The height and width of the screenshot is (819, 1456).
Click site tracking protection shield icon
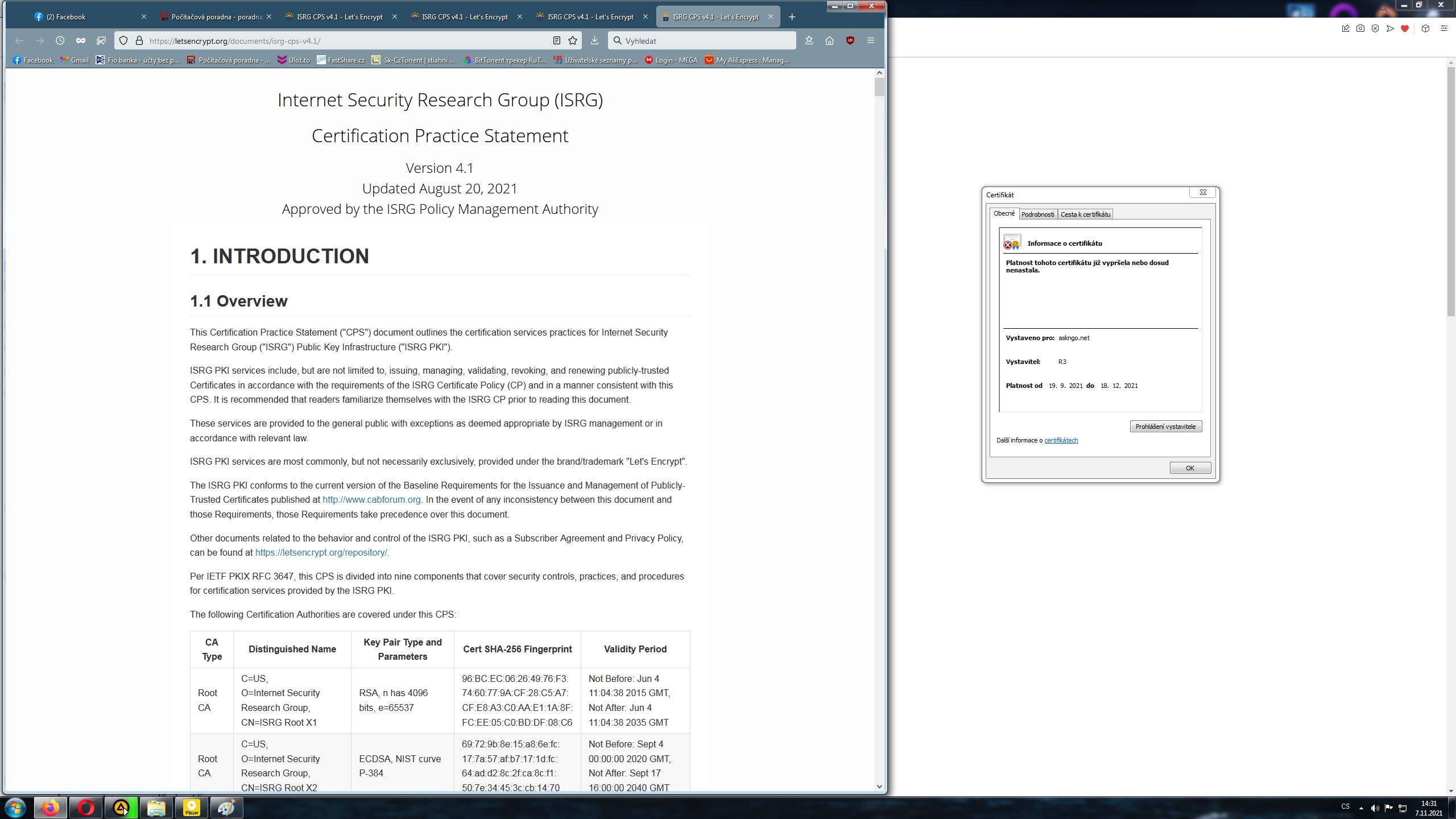pyautogui.click(x=123, y=40)
